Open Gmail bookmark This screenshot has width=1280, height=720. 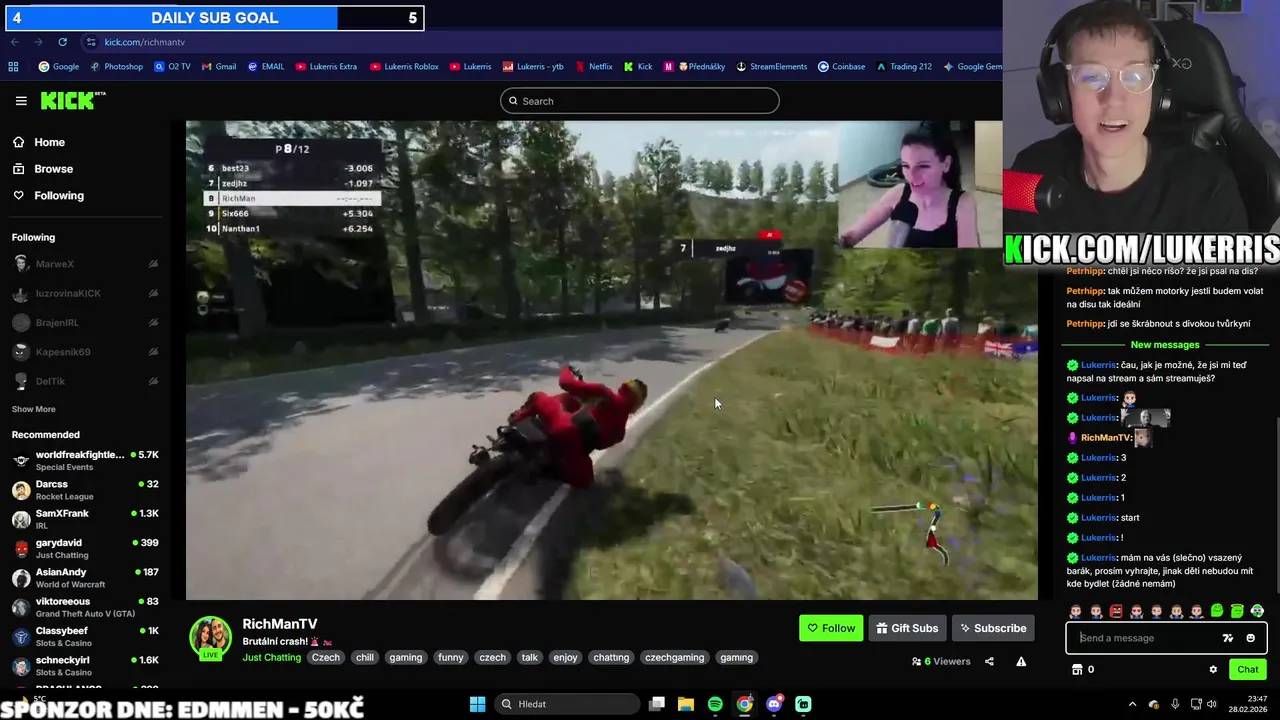point(219,67)
